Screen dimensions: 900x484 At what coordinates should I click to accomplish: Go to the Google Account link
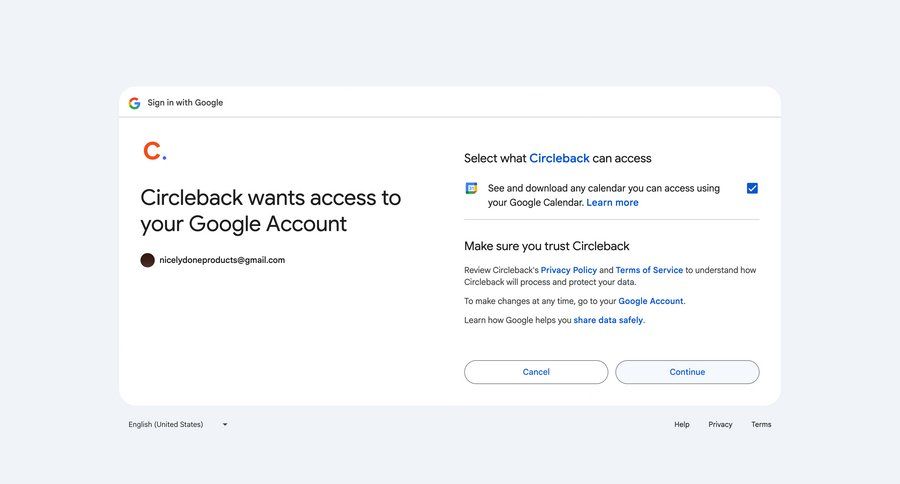tap(651, 301)
